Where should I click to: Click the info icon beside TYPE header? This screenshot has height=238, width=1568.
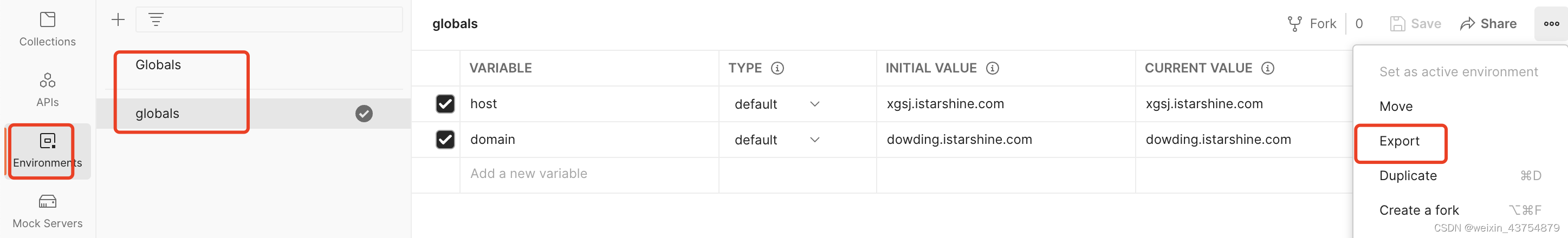(777, 68)
